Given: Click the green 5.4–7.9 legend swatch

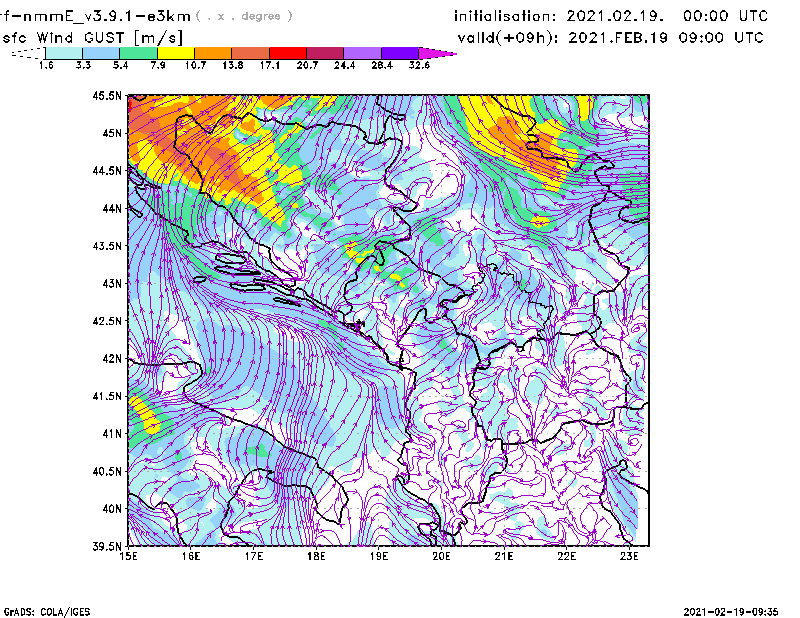Looking at the screenshot, I should (x=138, y=53).
